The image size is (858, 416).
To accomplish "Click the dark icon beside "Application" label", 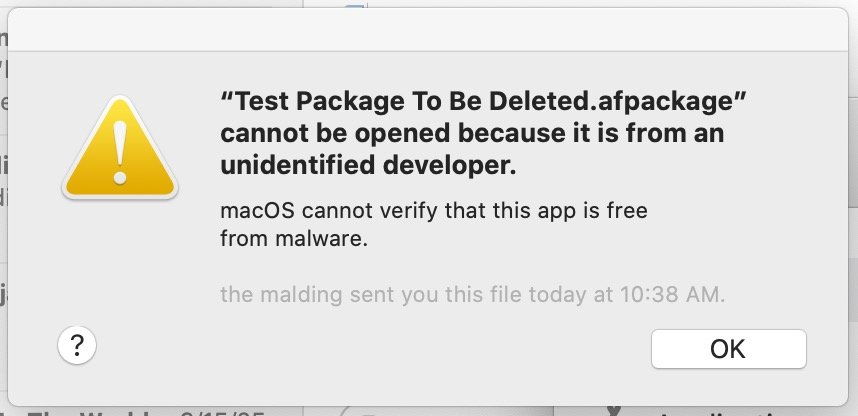I will tap(614, 412).
